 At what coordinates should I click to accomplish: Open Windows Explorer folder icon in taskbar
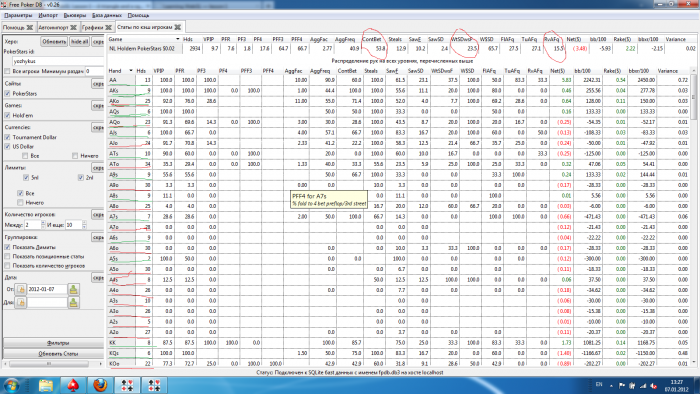pos(46,385)
